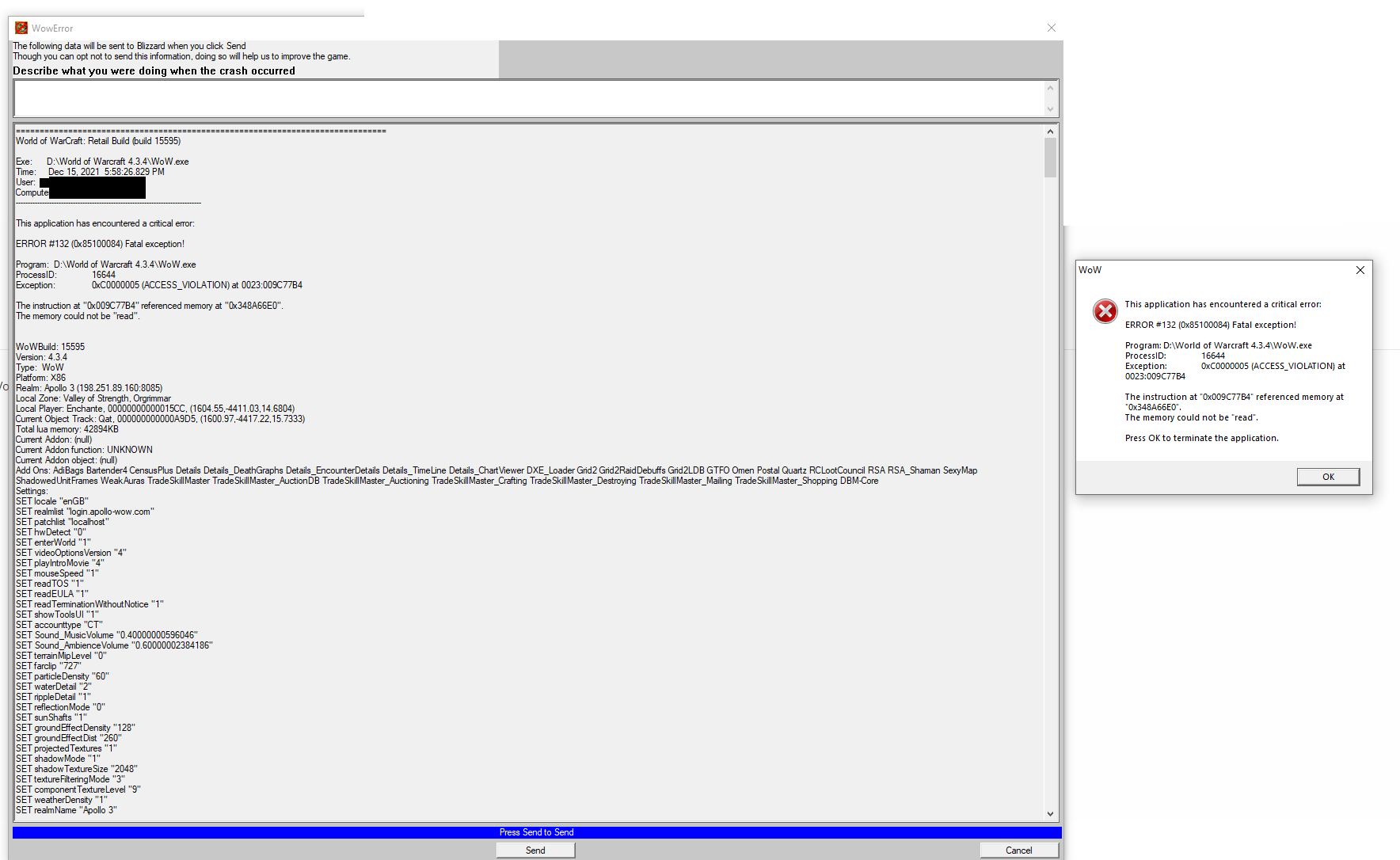The height and width of the screenshot is (860, 1400).
Task: Close the WoW critical error dialog
Action: 1360,270
